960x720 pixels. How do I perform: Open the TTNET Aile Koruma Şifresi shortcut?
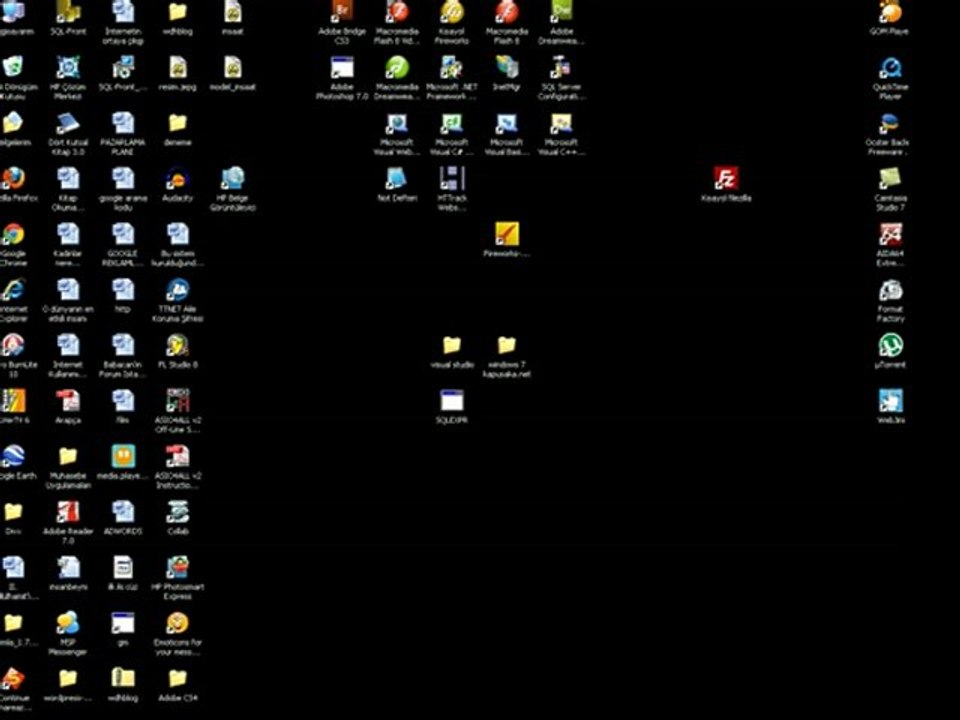(x=178, y=290)
